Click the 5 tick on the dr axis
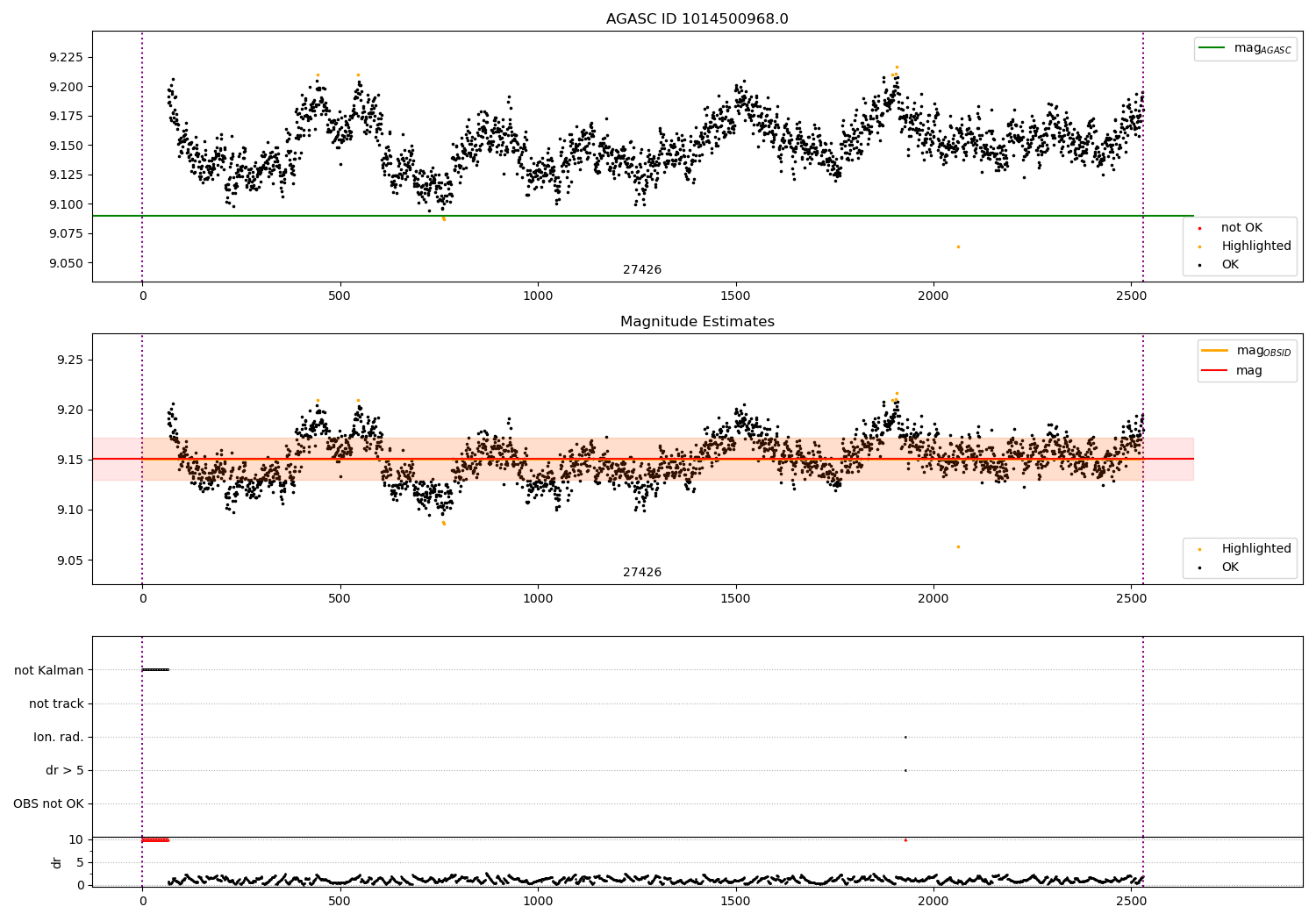 coord(80,862)
